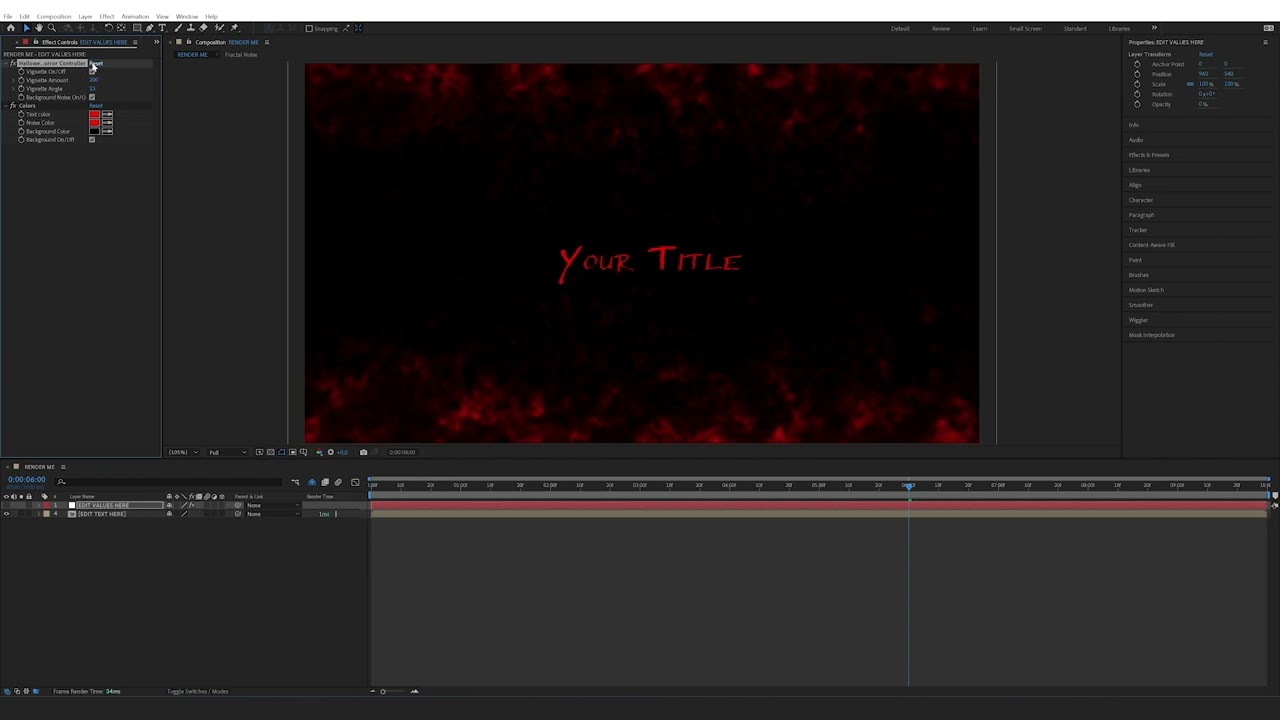Select the Rotation tool
The height and width of the screenshot is (720, 1280).
point(108,28)
